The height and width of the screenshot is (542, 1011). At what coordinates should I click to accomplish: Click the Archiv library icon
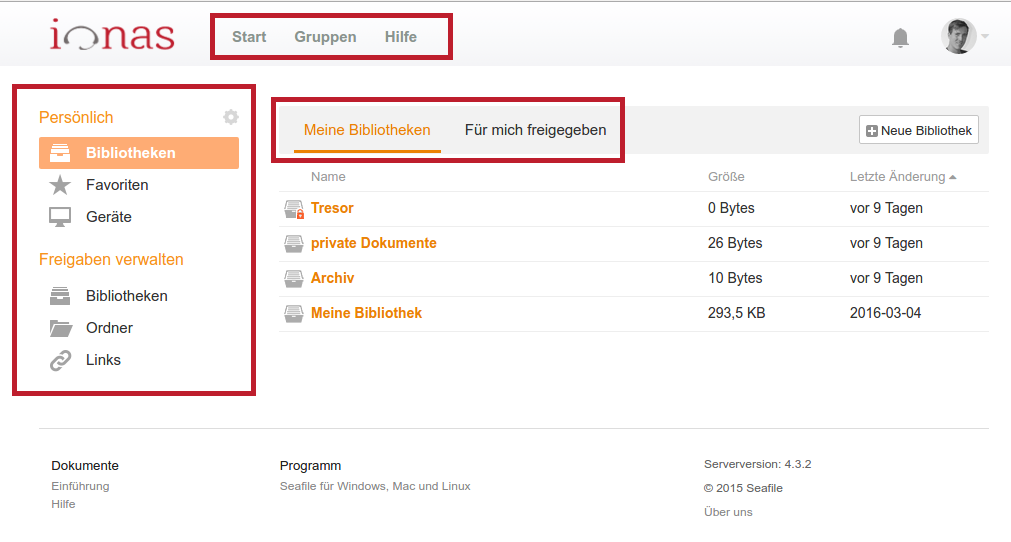tap(293, 278)
